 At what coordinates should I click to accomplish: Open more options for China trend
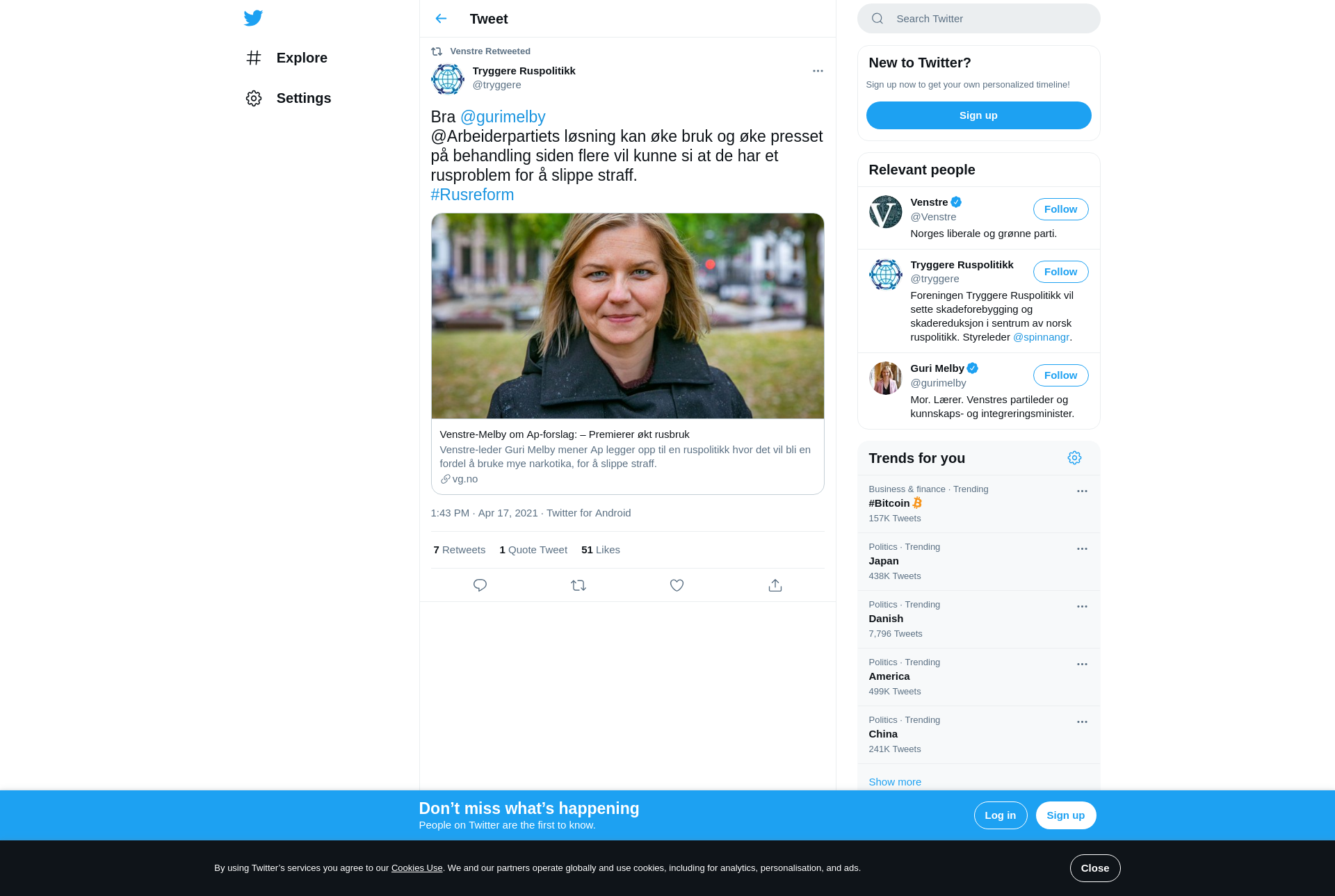1082,722
